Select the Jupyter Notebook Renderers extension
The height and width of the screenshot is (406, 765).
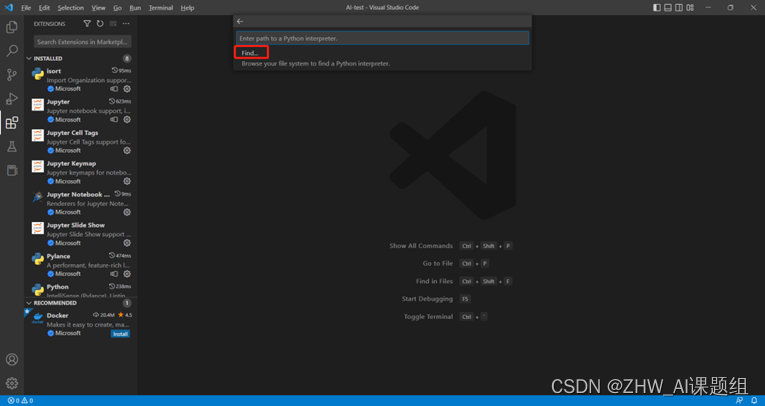pos(81,203)
